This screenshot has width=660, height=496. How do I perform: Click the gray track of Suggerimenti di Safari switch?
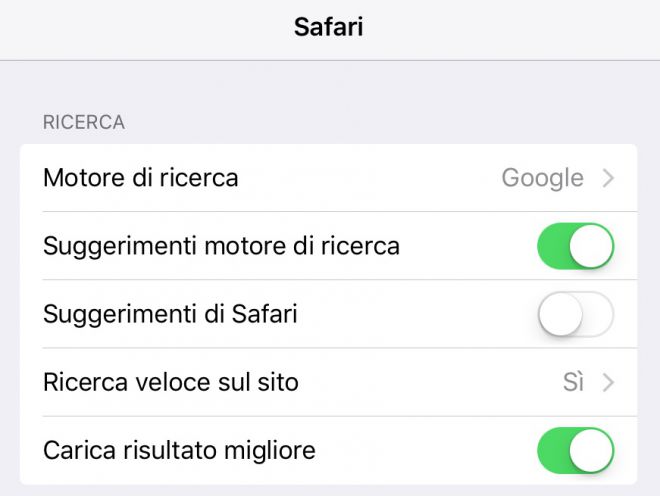point(598,314)
